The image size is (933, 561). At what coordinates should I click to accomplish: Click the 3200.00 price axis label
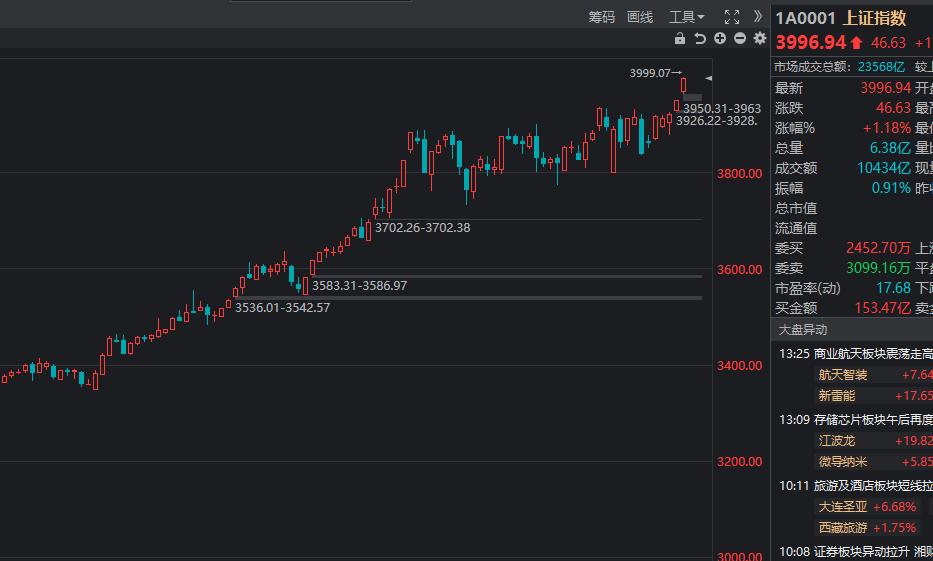click(x=739, y=462)
